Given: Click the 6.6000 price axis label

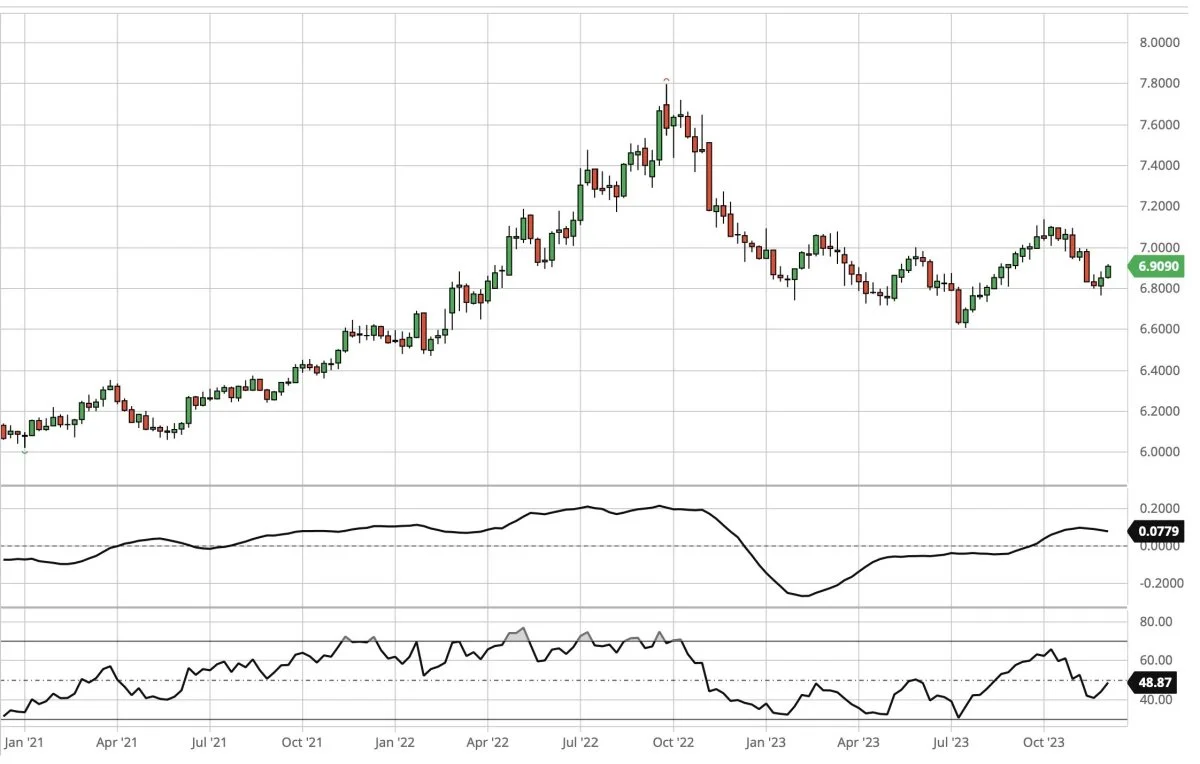Looking at the screenshot, I should tap(1159, 329).
